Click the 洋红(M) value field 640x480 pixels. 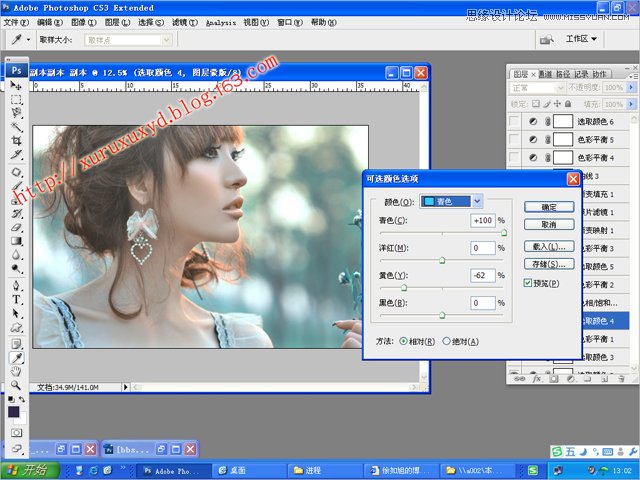point(482,248)
